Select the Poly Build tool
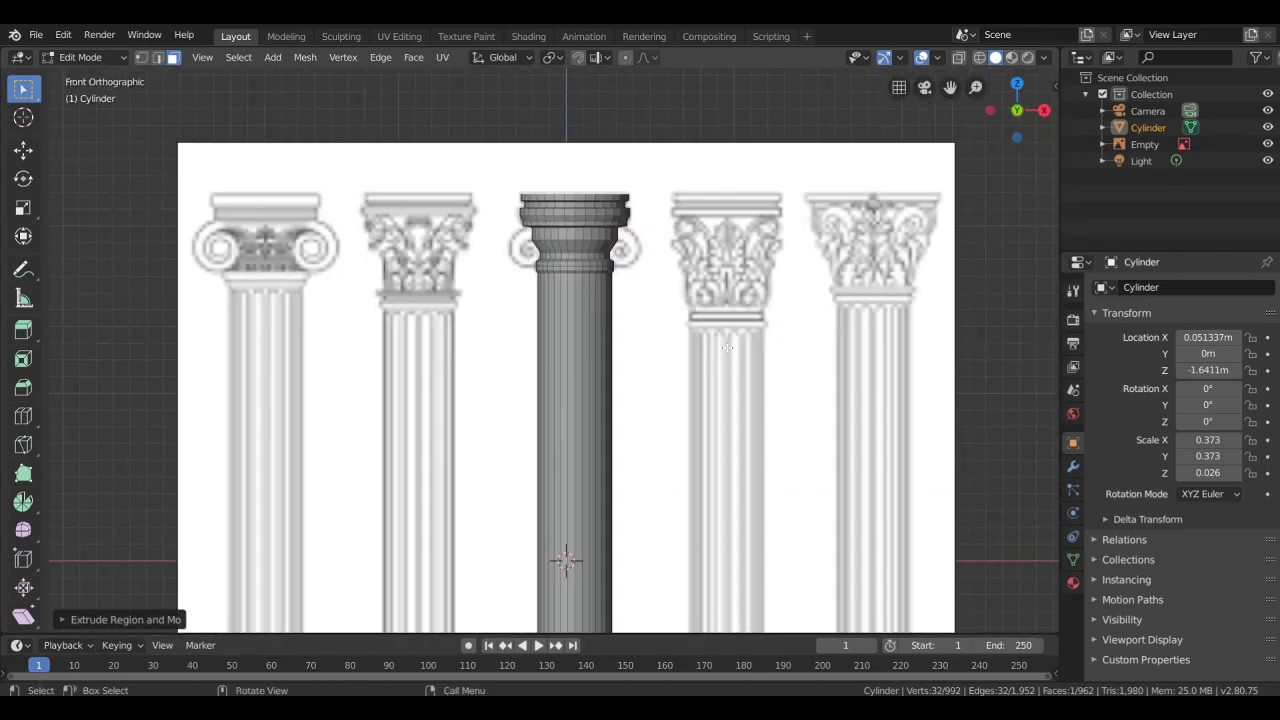The height and width of the screenshot is (720, 1280). click(x=23, y=474)
